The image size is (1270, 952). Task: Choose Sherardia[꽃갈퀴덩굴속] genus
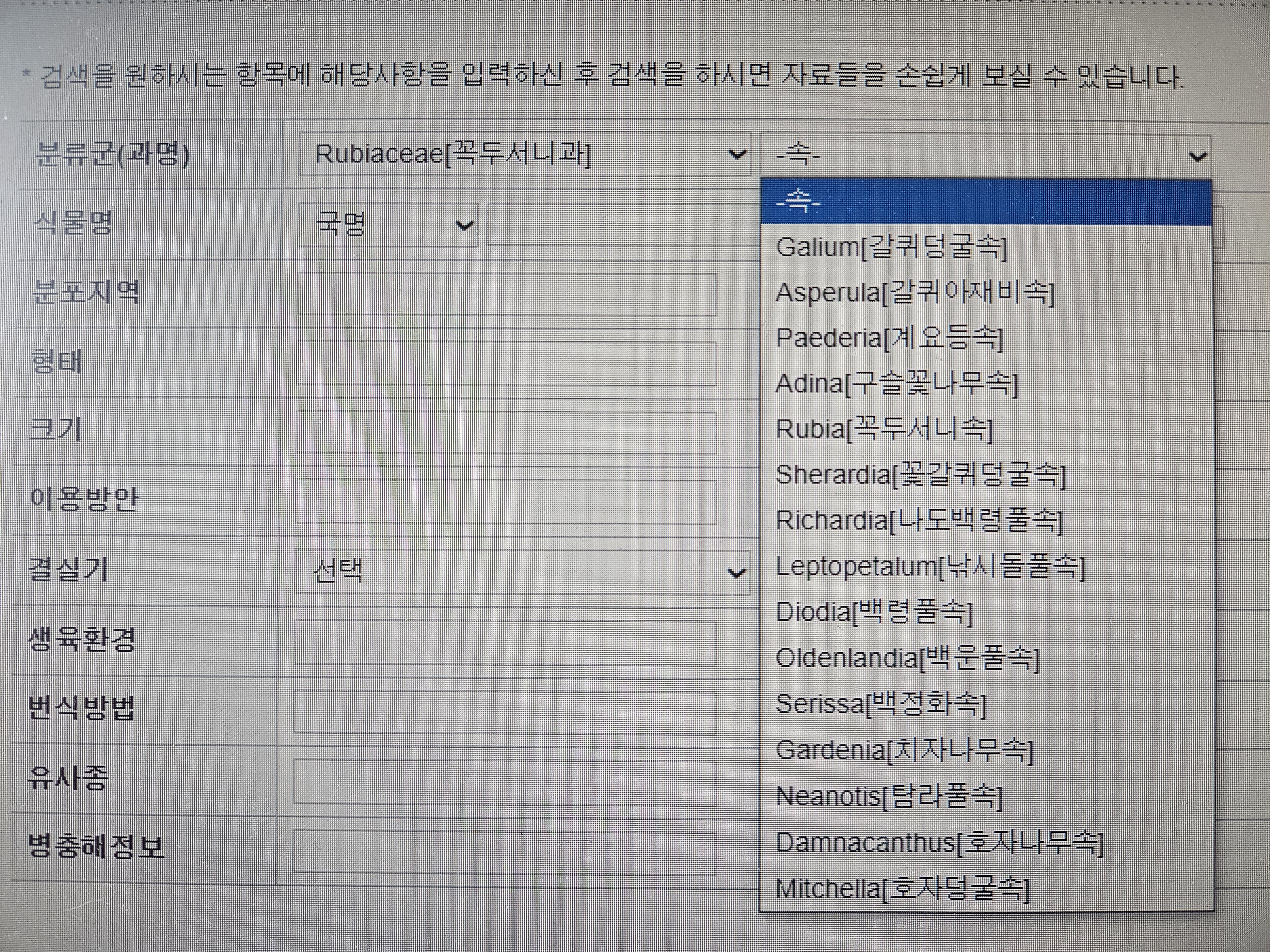pyautogui.click(x=986, y=474)
